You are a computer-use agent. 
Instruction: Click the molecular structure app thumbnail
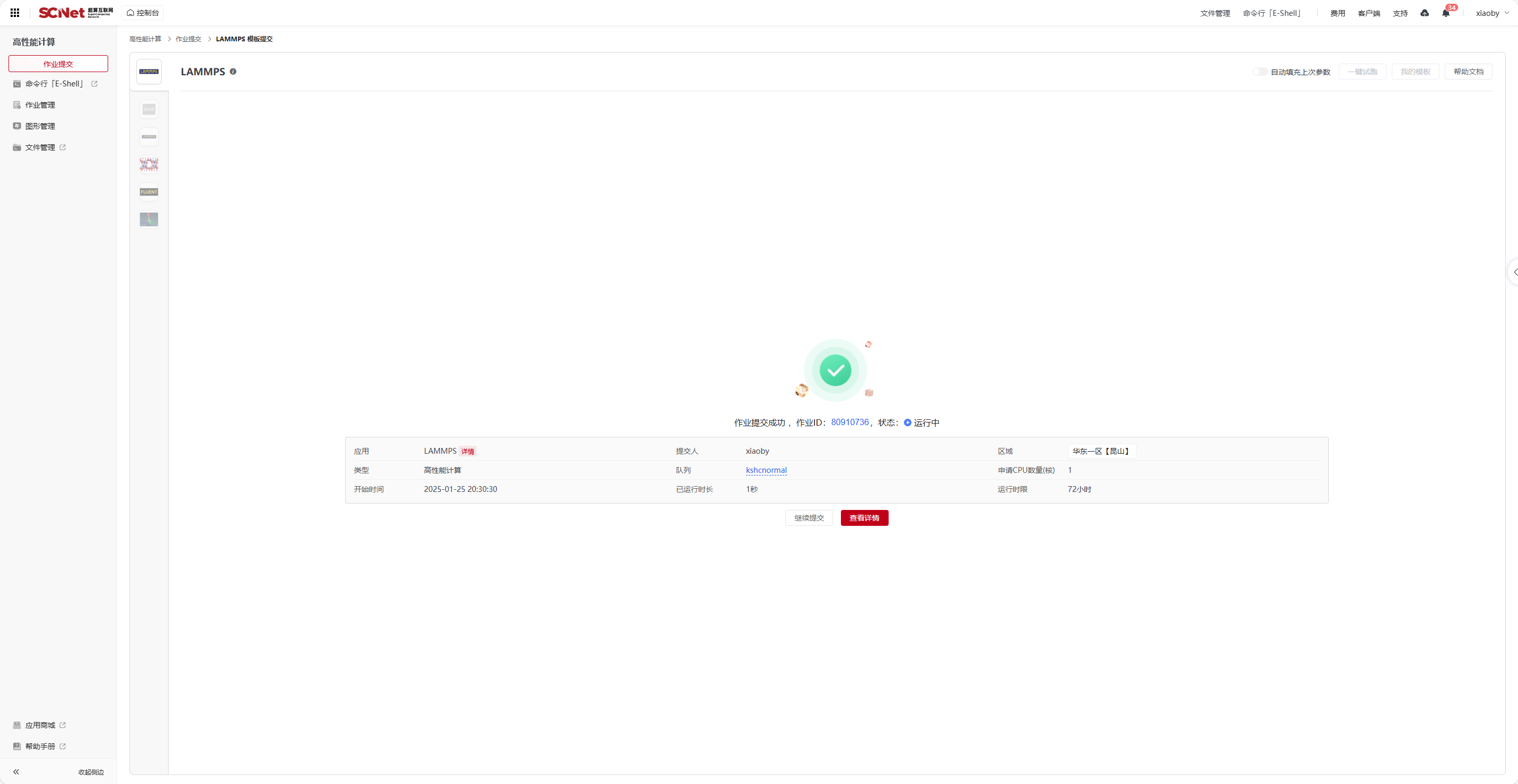pyautogui.click(x=148, y=164)
